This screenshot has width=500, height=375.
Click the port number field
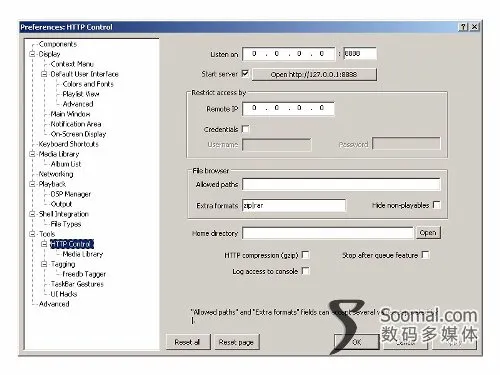360,54
